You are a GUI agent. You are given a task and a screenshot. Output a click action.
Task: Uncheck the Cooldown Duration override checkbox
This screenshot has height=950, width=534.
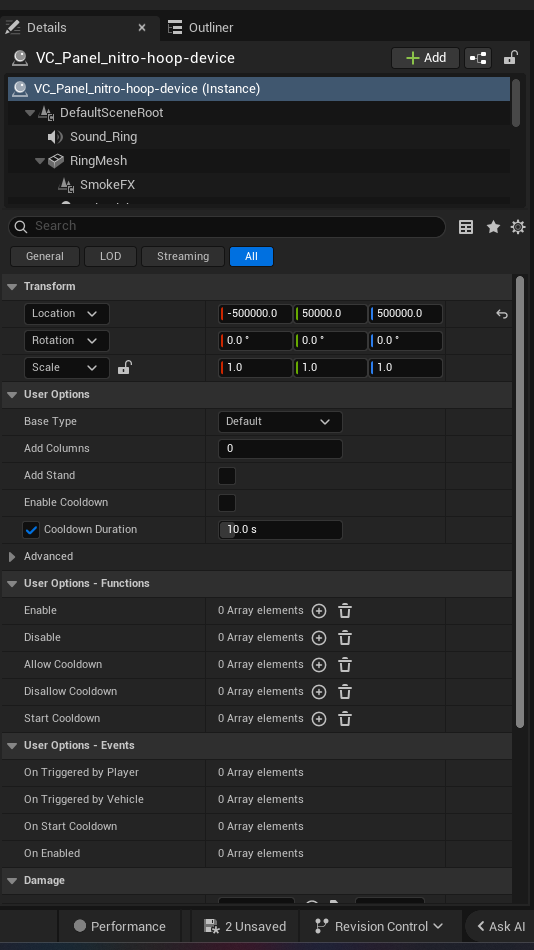coord(31,530)
